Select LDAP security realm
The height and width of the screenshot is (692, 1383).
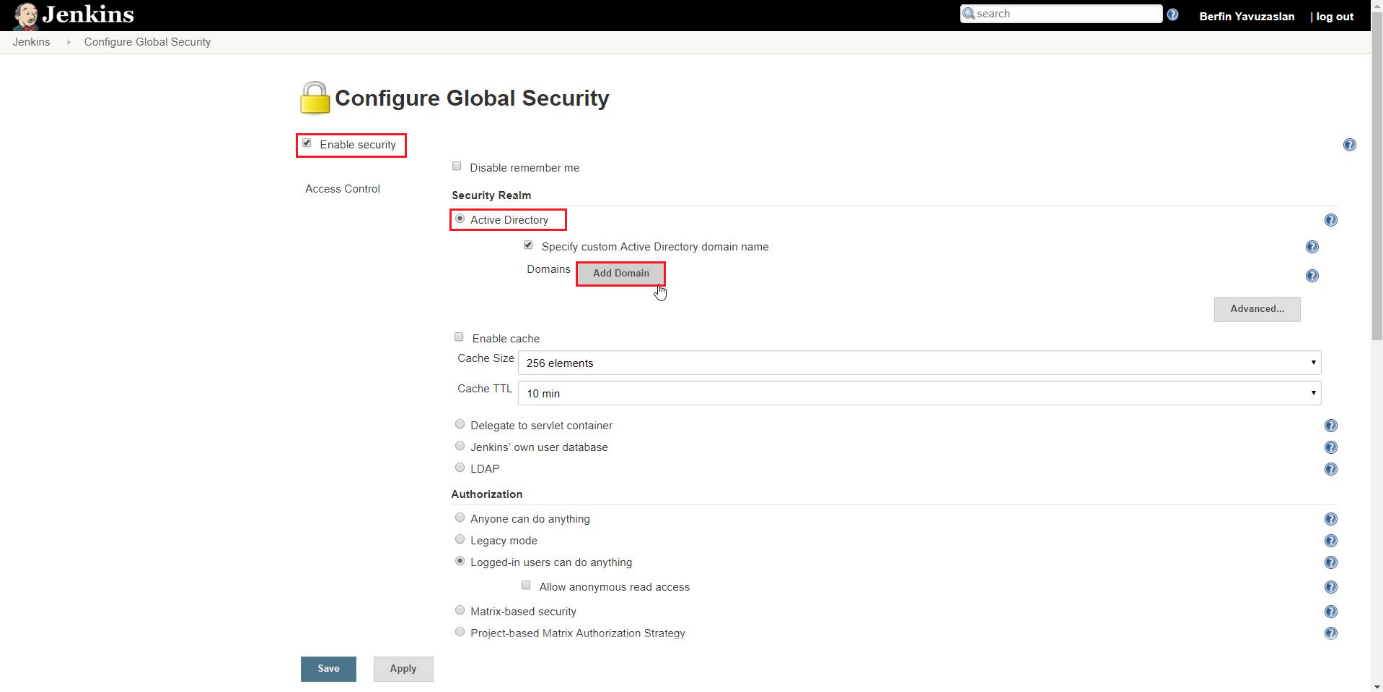pos(460,467)
